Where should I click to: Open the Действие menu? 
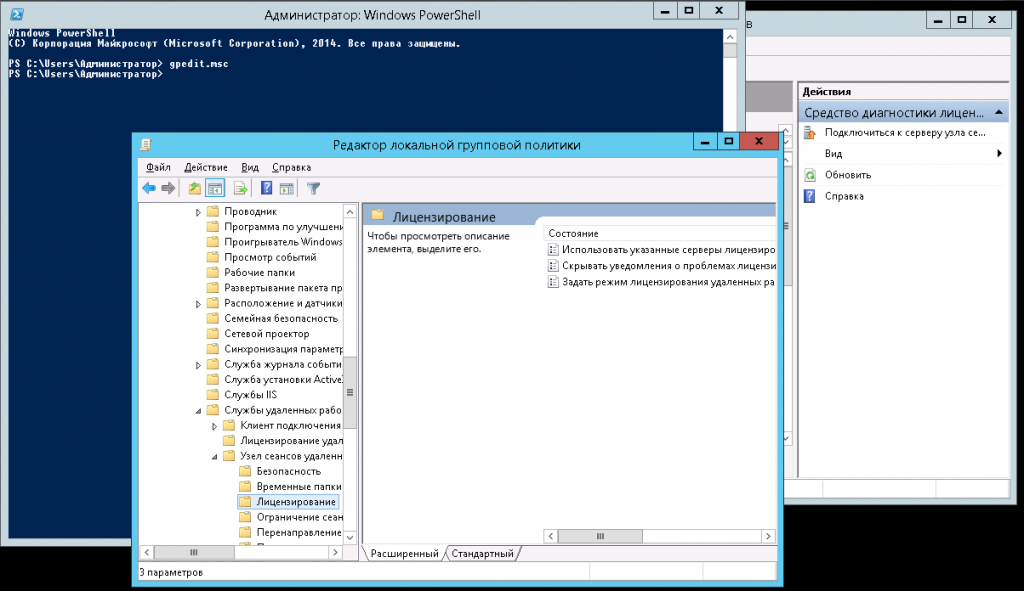(x=205, y=167)
